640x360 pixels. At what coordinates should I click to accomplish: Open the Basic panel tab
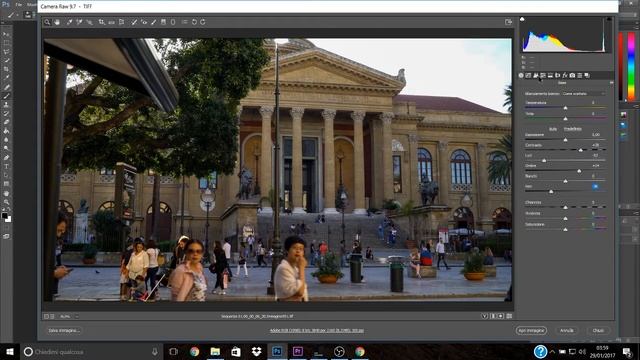point(521,76)
